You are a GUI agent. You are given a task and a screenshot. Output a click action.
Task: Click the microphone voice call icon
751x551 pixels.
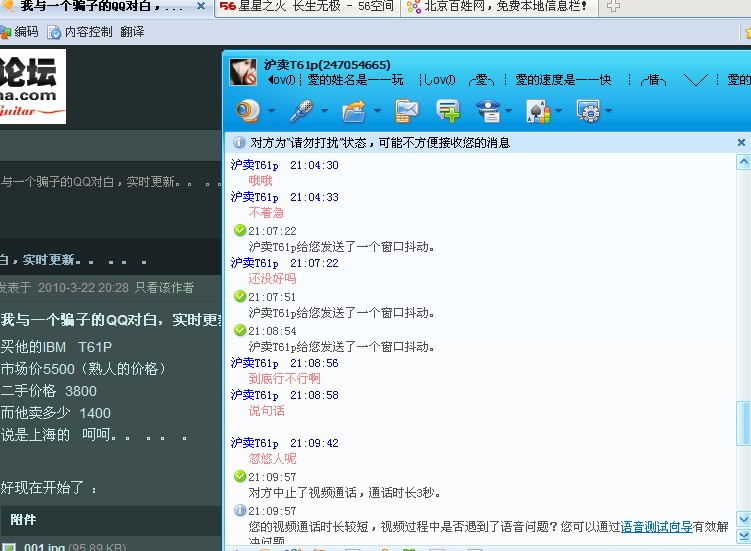click(301, 110)
